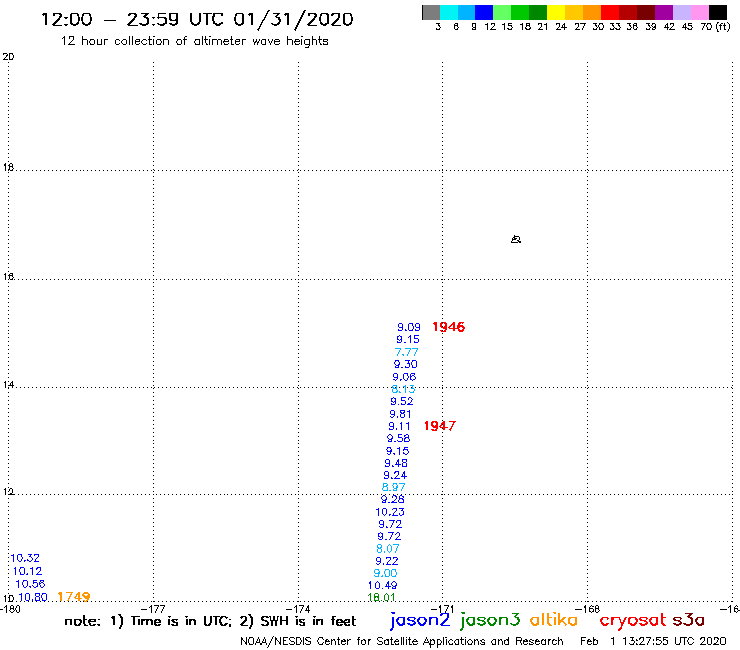Viewport: 740px width, 650px height.
Task: Click the wave height reading 9.30
Action: (x=405, y=364)
